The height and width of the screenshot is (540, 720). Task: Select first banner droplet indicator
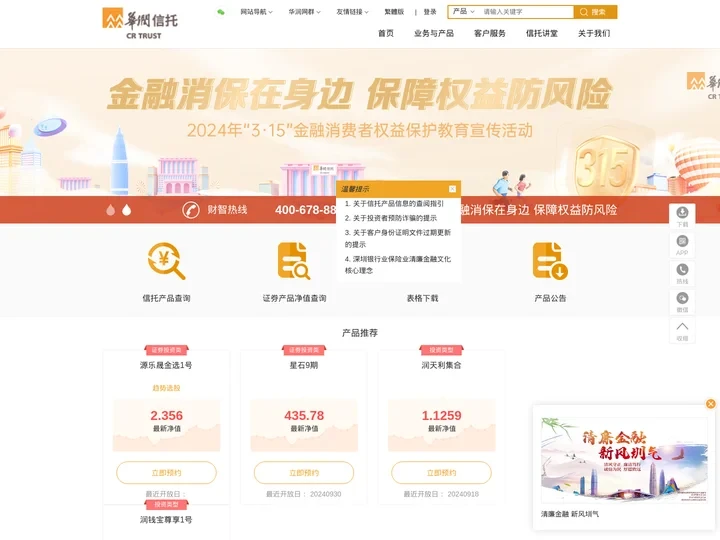tap(111, 210)
